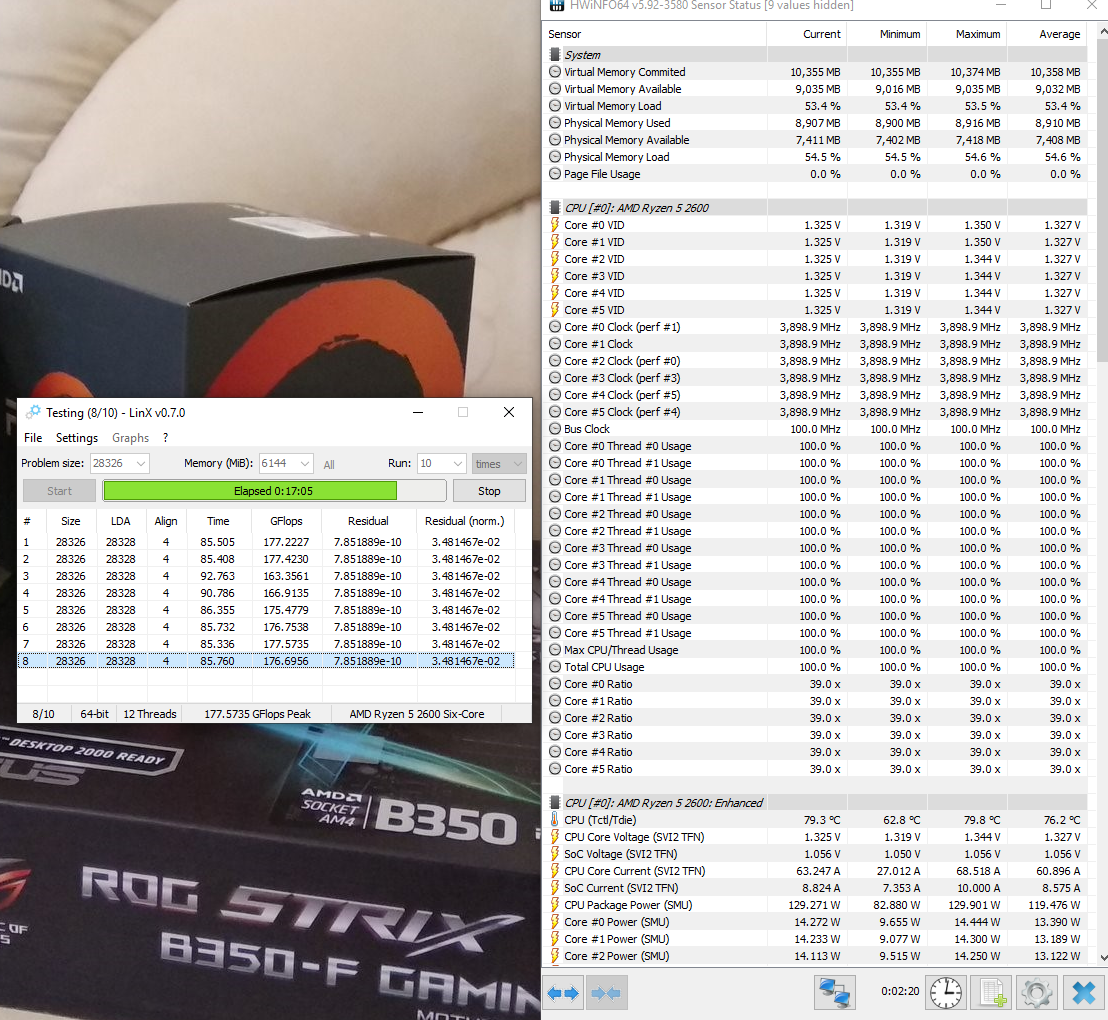
Task: Click the Ryzen 5 2600: Enhanced section icon
Action: click(x=555, y=803)
